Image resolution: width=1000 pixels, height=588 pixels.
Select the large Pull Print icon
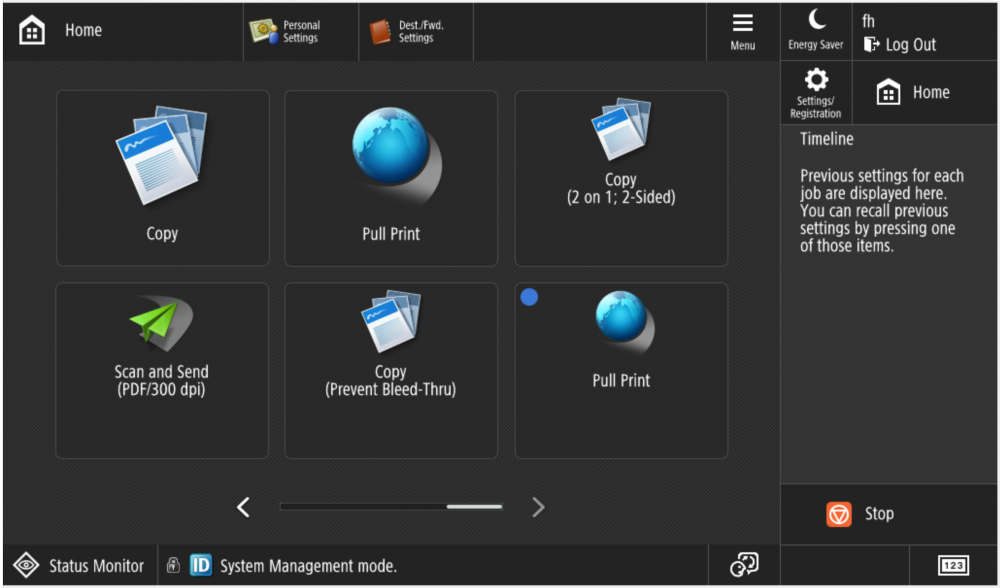coord(390,177)
